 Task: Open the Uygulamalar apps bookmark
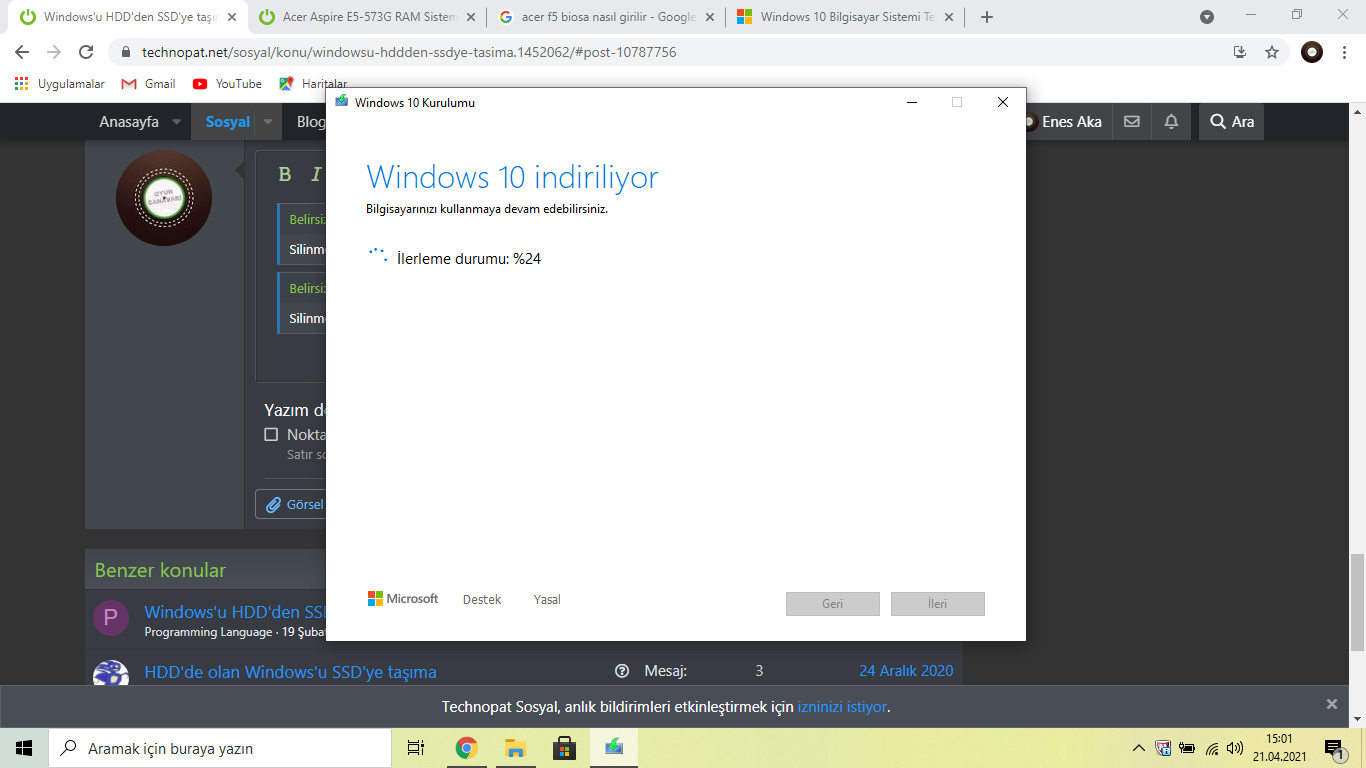60,84
